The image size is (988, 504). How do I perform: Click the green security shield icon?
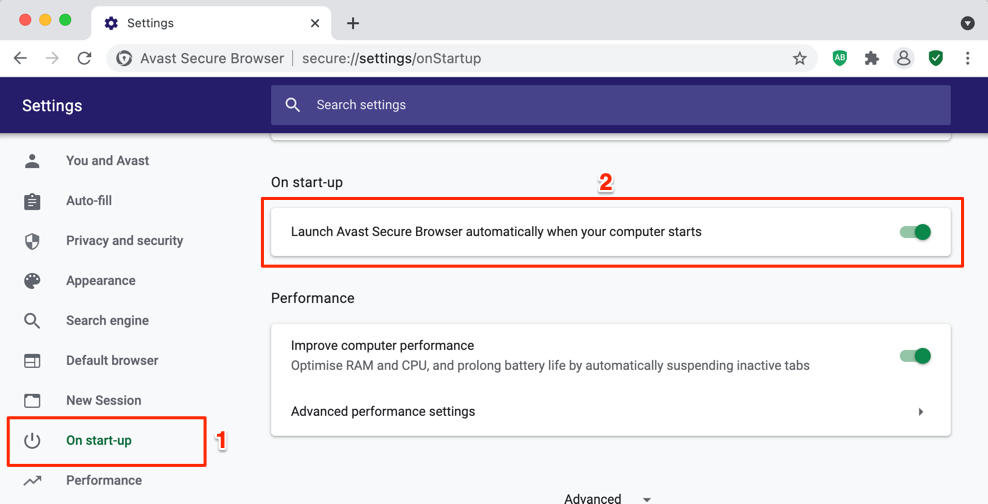(936, 59)
